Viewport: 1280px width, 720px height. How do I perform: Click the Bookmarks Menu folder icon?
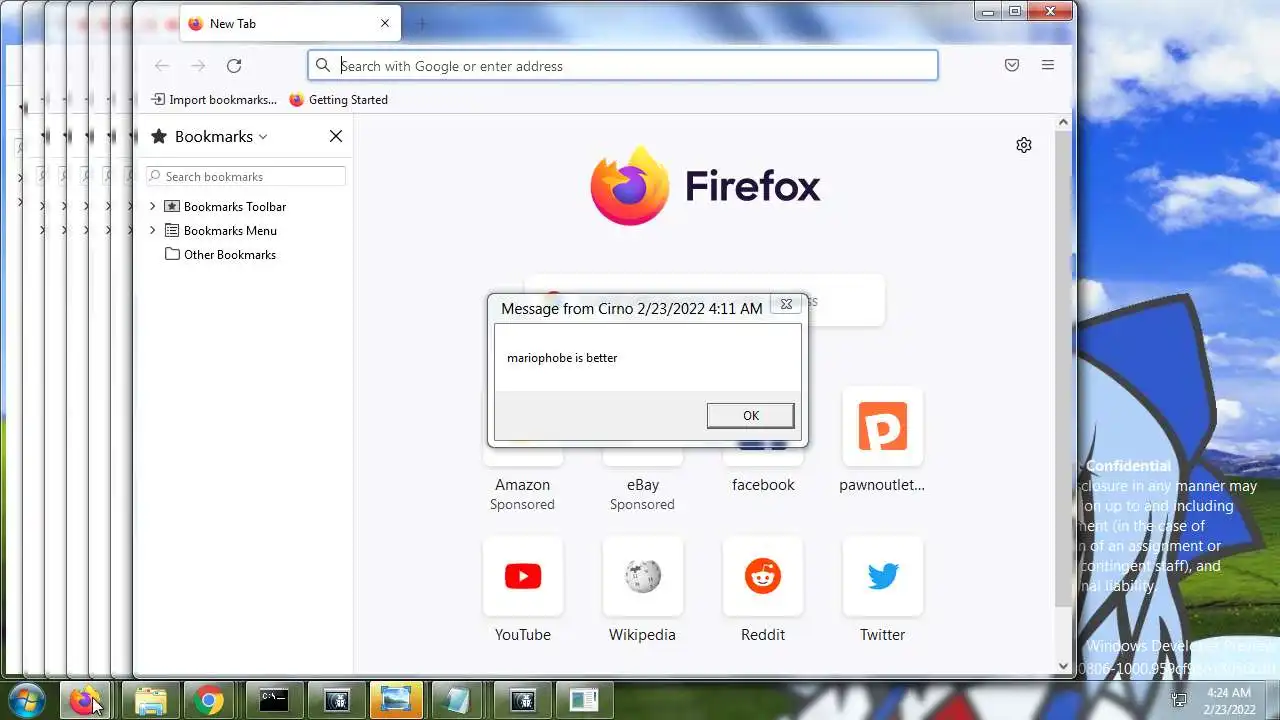pos(172,230)
